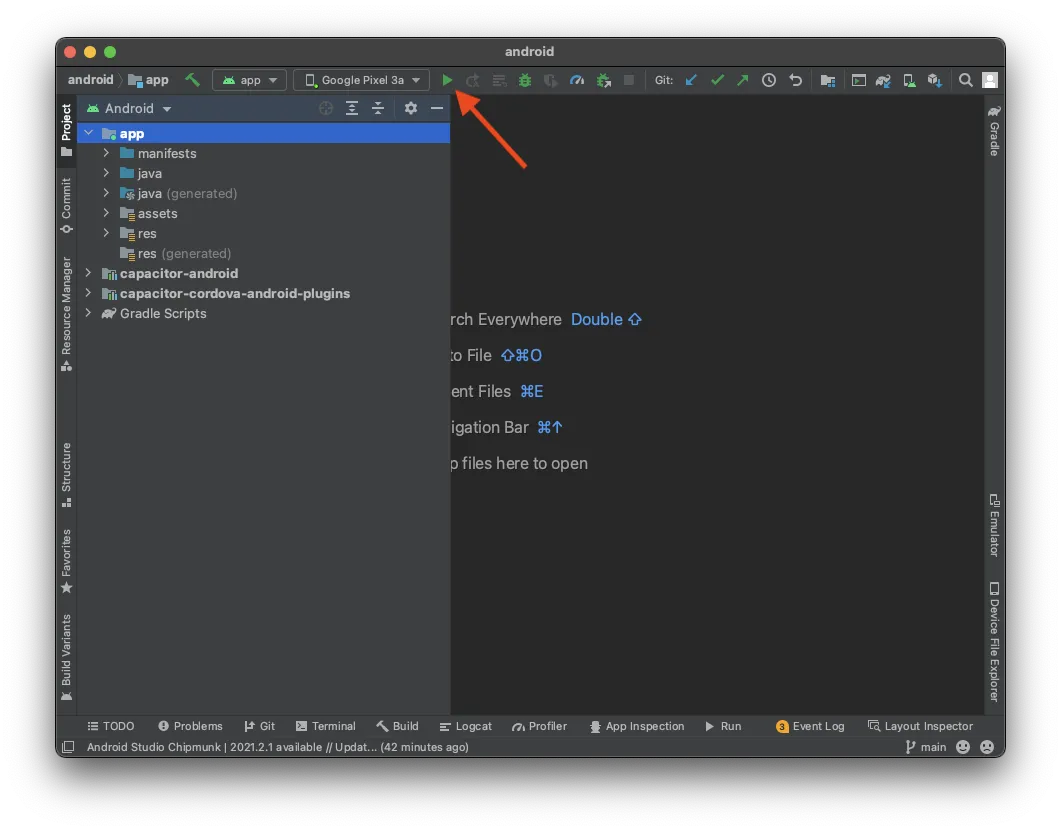This screenshot has width=1061, height=831.
Task: Commit changes with the green checkmark icon
Action: [717, 79]
